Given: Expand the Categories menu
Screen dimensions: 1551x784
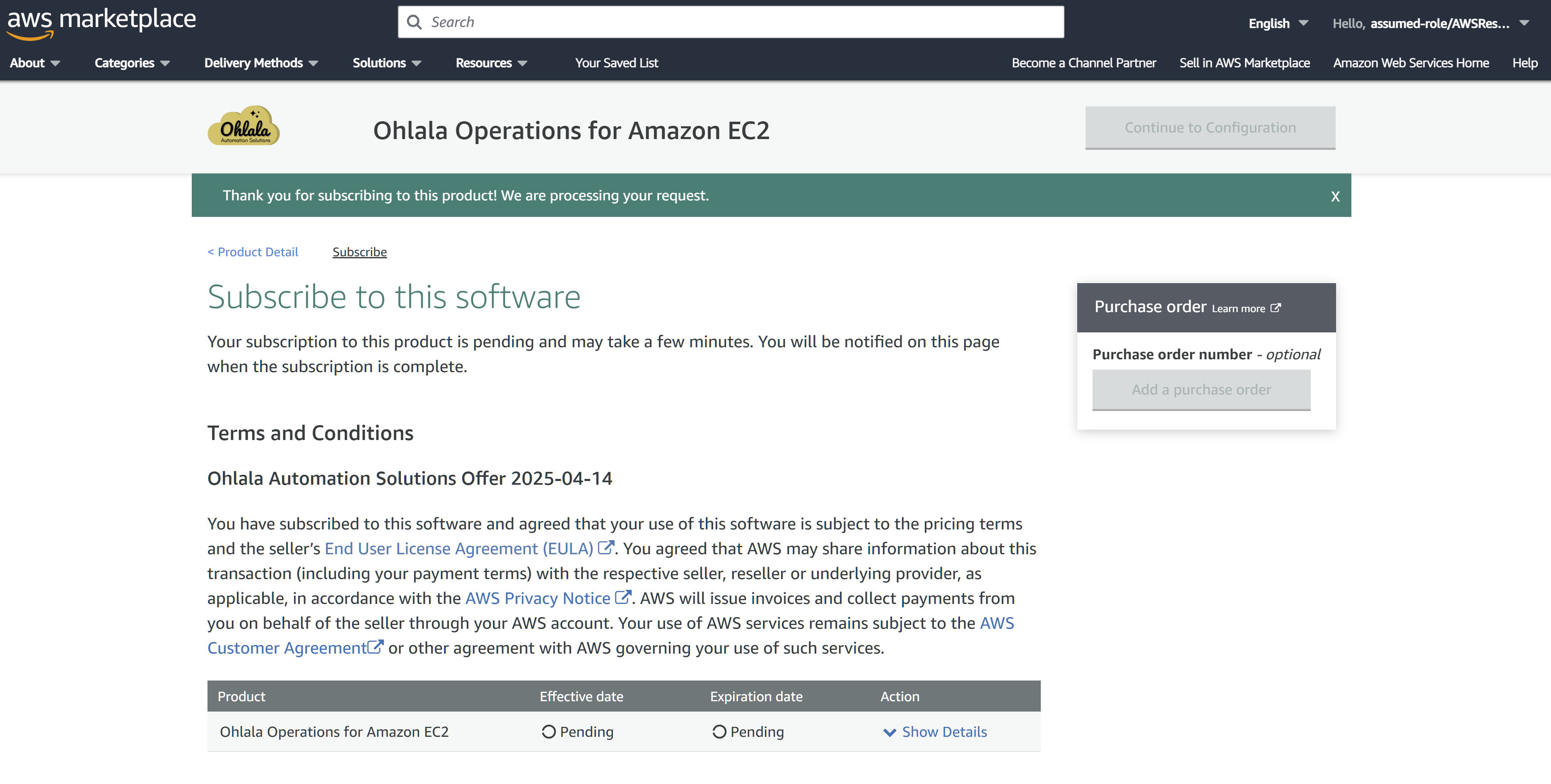Looking at the screenshot, I should [132, 63].
